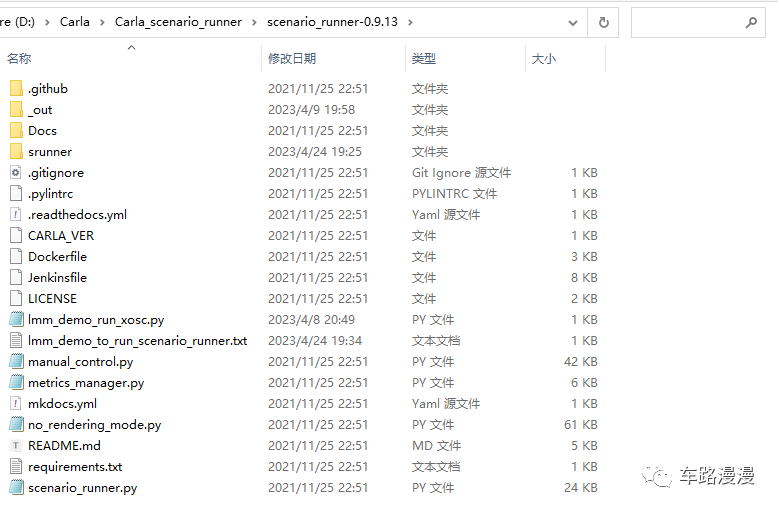Image resolution: width=779 pixels, height=509 pixels.
Task: Select the file name scenario_runner.py
Action: click(82, 488)
